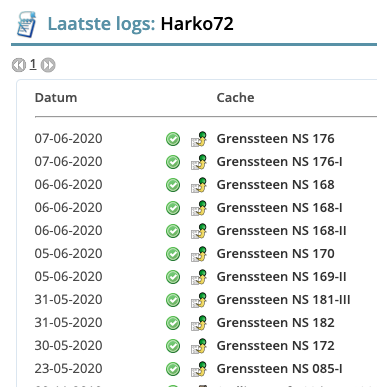This screenshot has width=377, height=387.
Task: Click the Cache column header
Action: 235,98
